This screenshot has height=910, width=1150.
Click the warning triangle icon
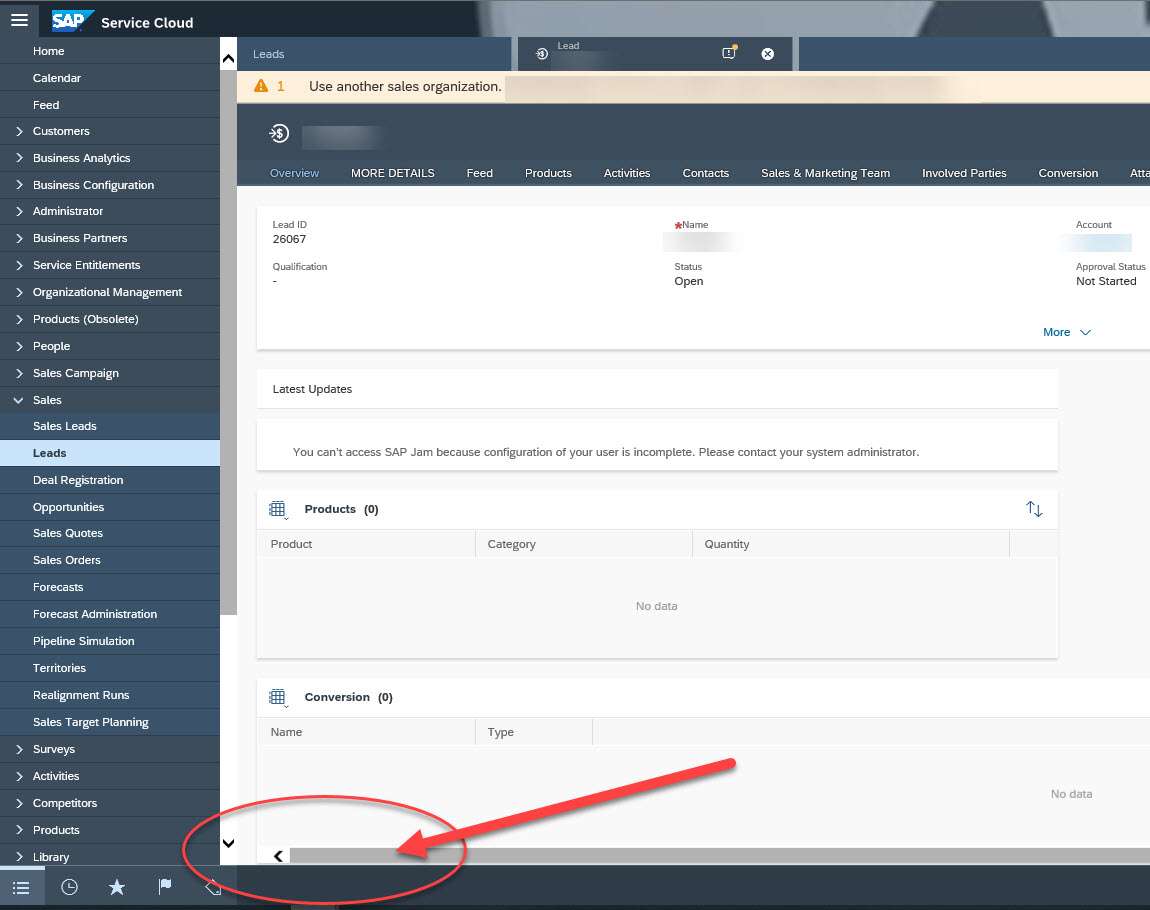point(261,87)
